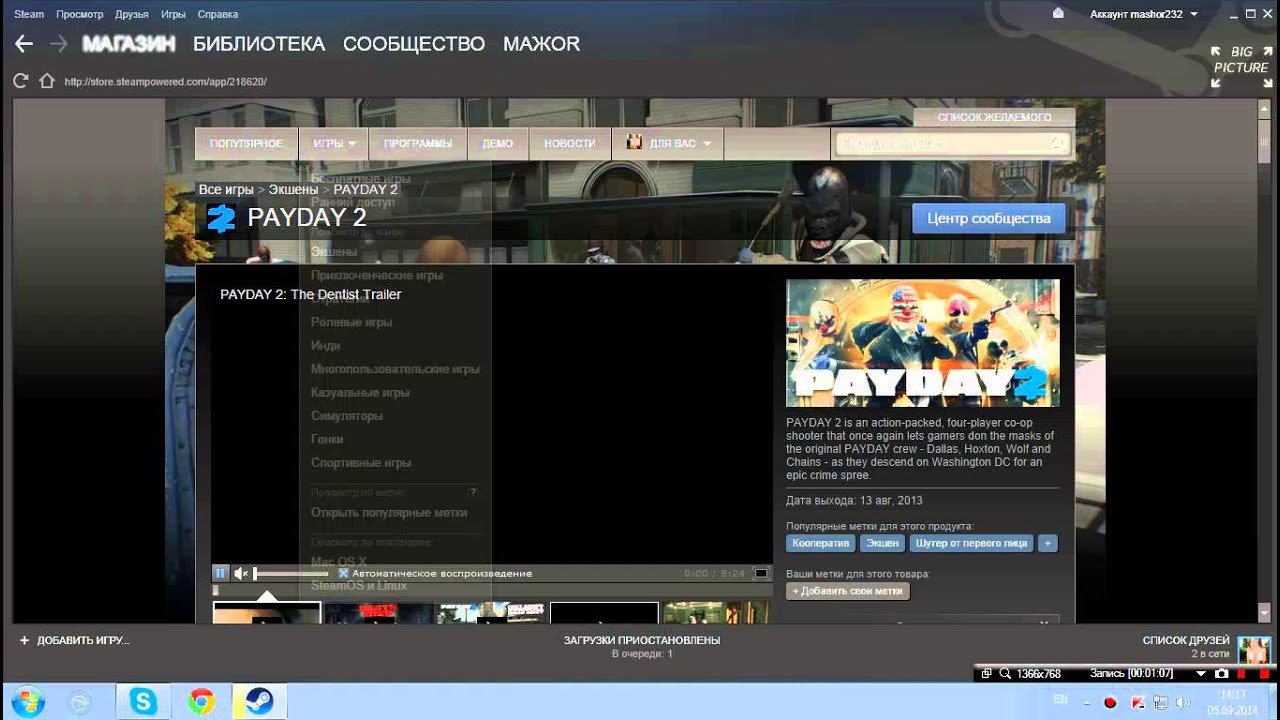1280x720 pixels.
Task: Go forward with the right arrow button
Action: pyautogui.click(x=58, y=44)
